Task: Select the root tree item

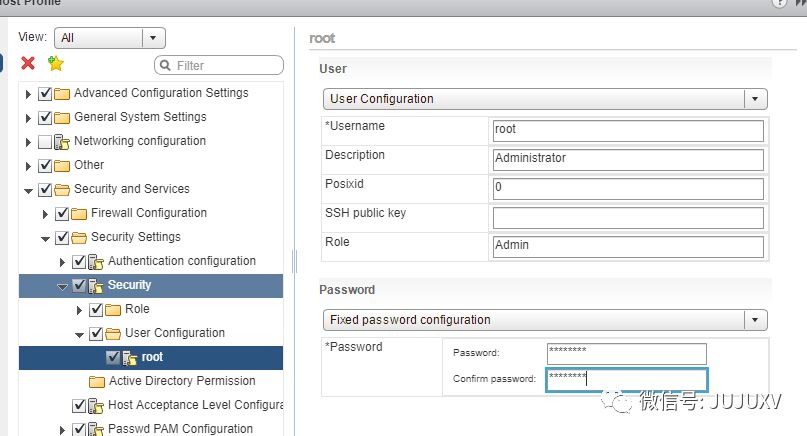Action: click(152, 357)
